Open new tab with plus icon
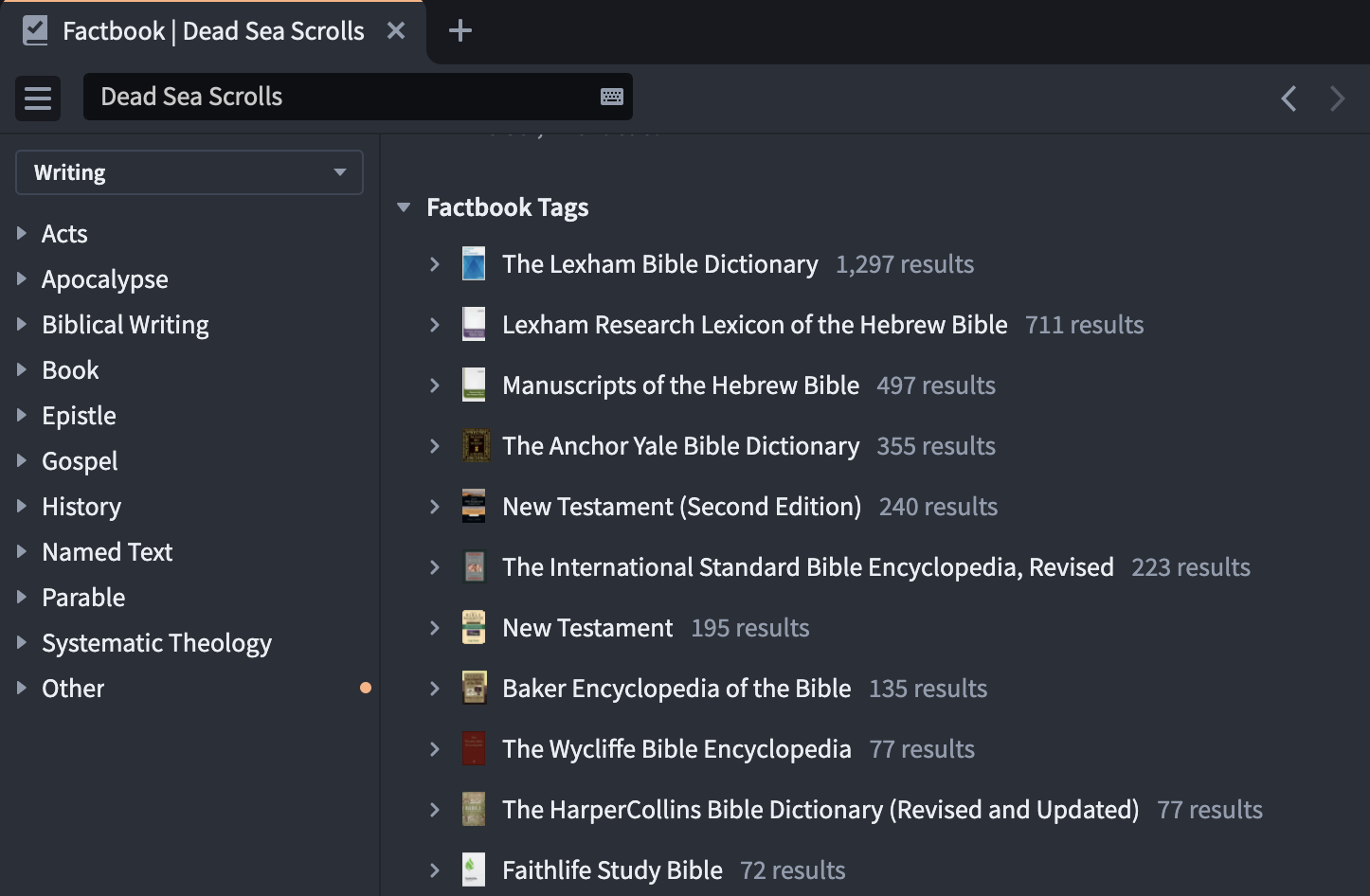This screenshot has width=1370, height=896. click(460, 30)
